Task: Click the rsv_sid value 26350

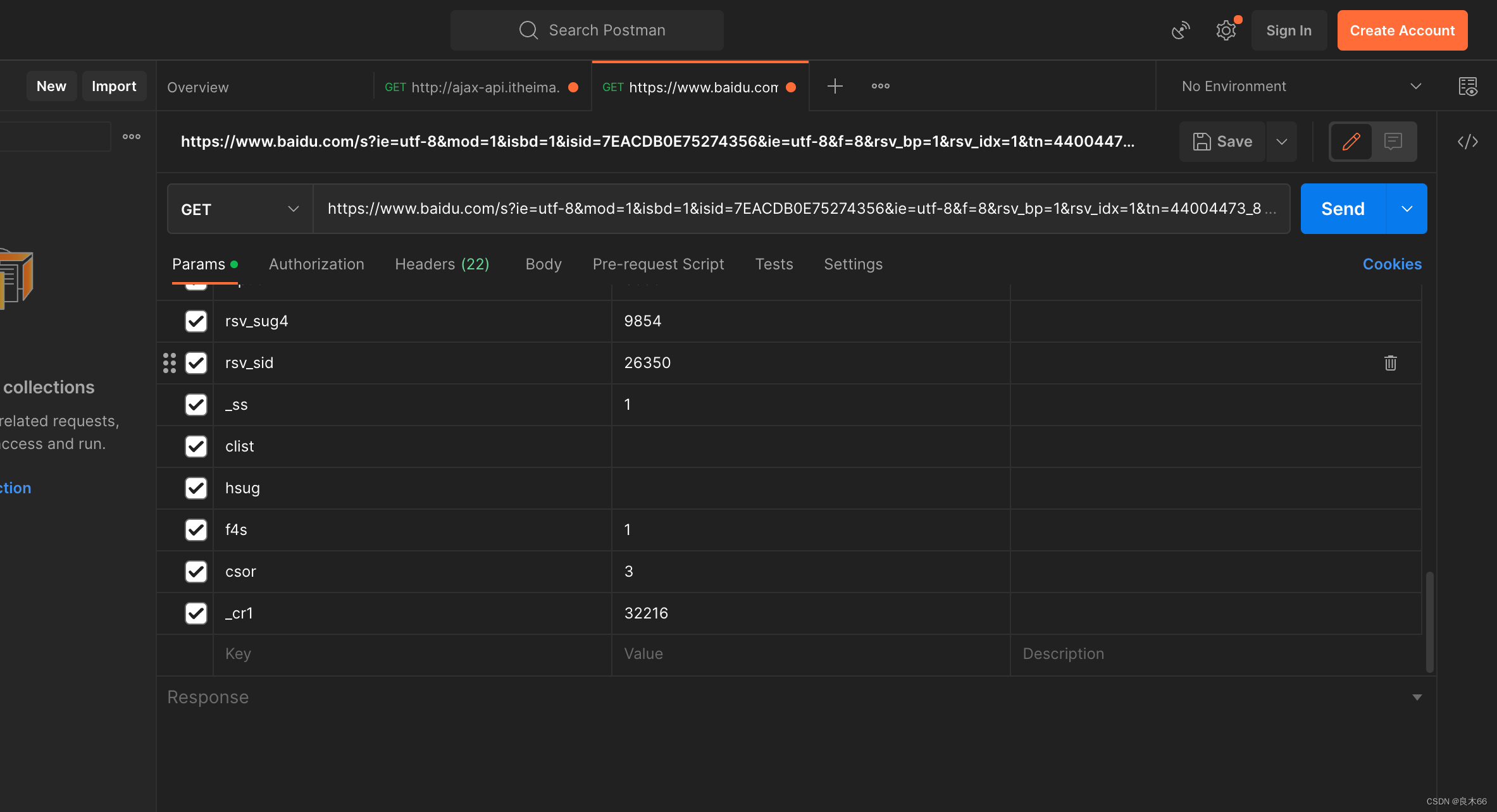Action: 647,363
